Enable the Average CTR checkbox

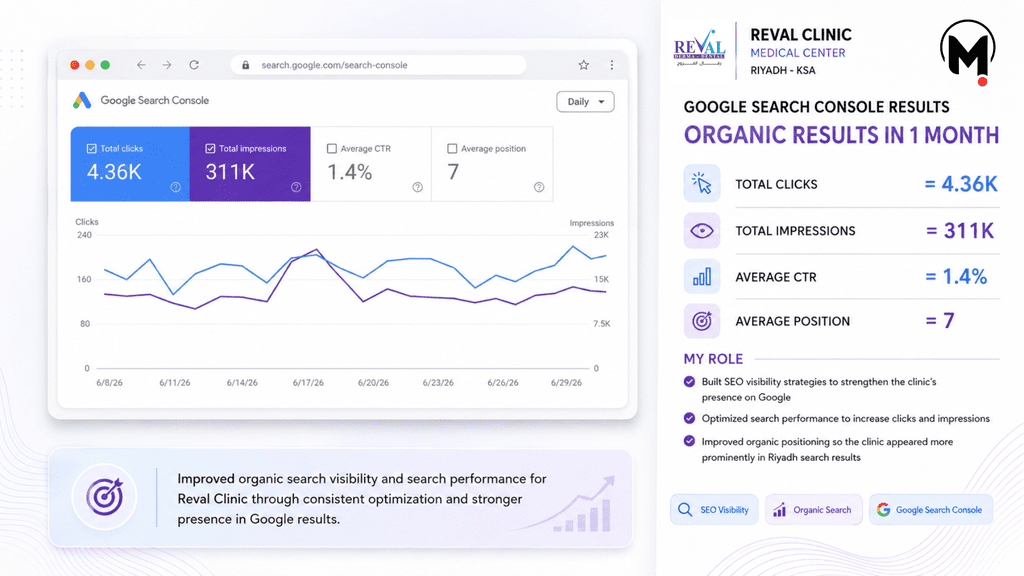pyautogui.click(x=332, y=148)
